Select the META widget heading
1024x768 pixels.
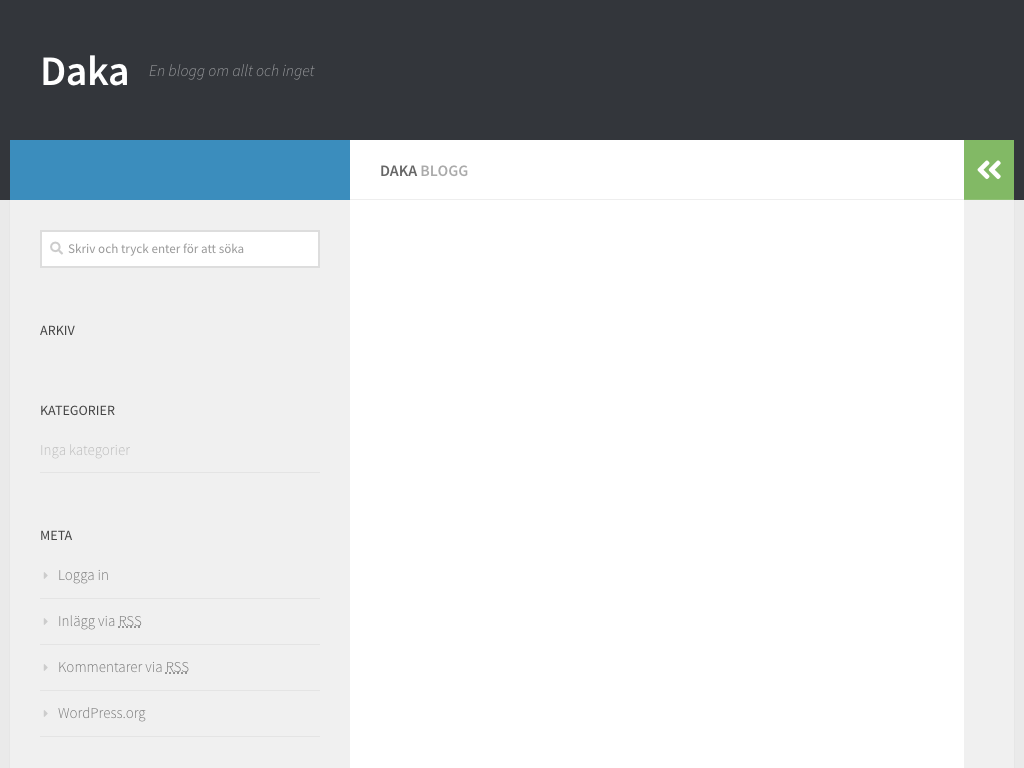[x=56, y=535]
